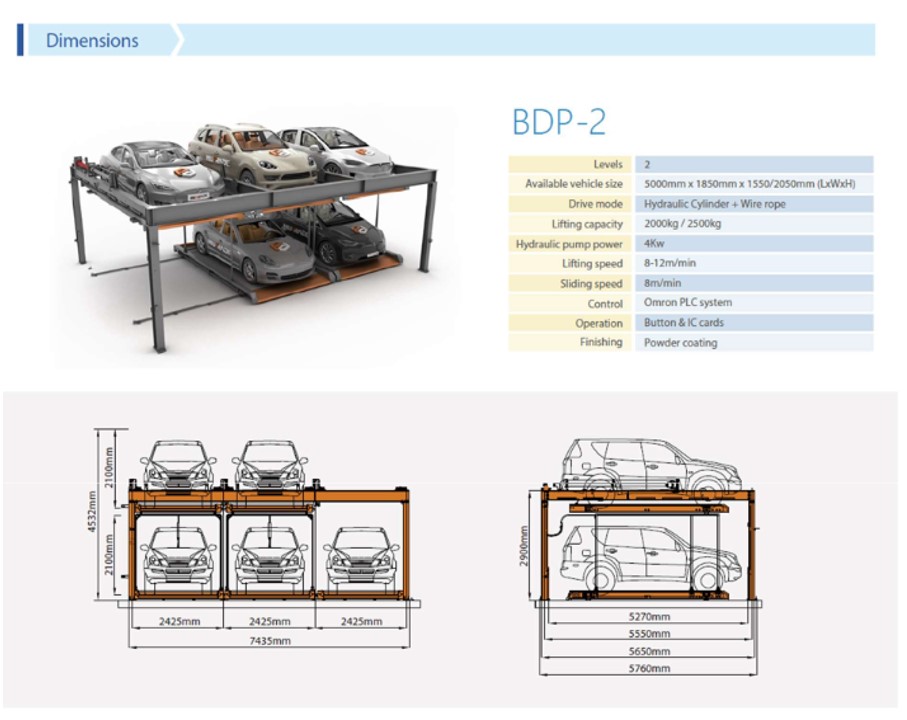The image size is (907, 720).
Task: Click the 7435mm total width dimension
Action: coord(270,641)
